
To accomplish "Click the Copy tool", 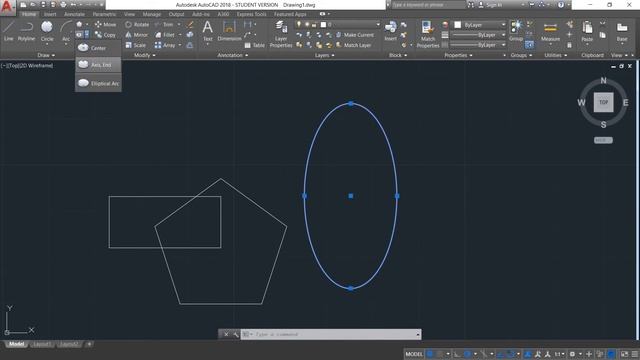I will tap(105, 35).
